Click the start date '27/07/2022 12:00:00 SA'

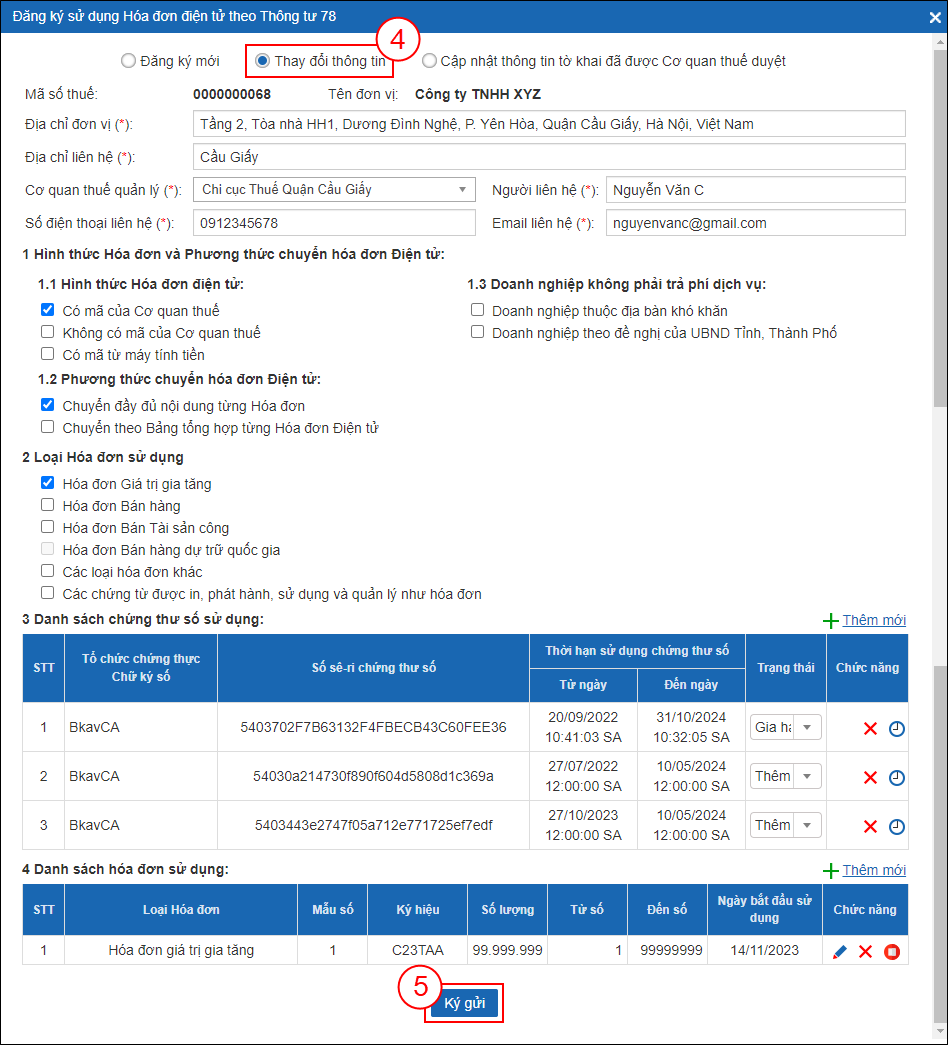[x=583, y=776]
